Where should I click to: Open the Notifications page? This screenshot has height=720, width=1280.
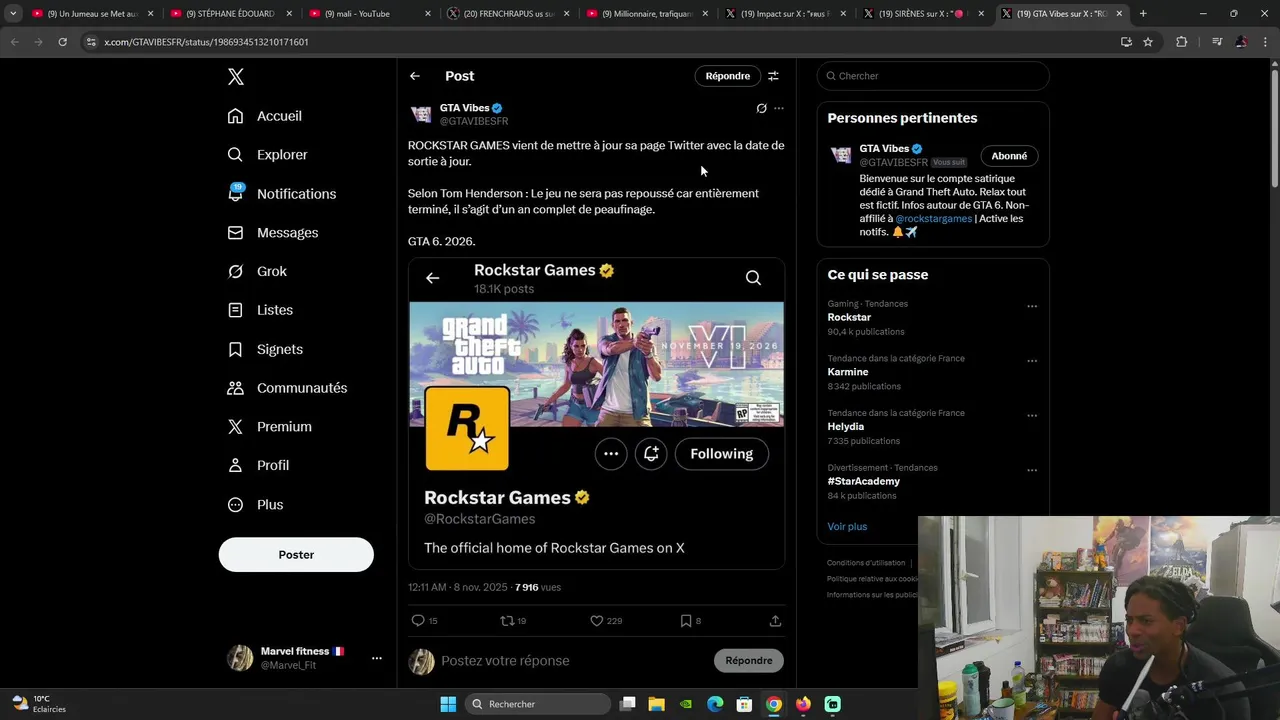click(x=282, y=194)
